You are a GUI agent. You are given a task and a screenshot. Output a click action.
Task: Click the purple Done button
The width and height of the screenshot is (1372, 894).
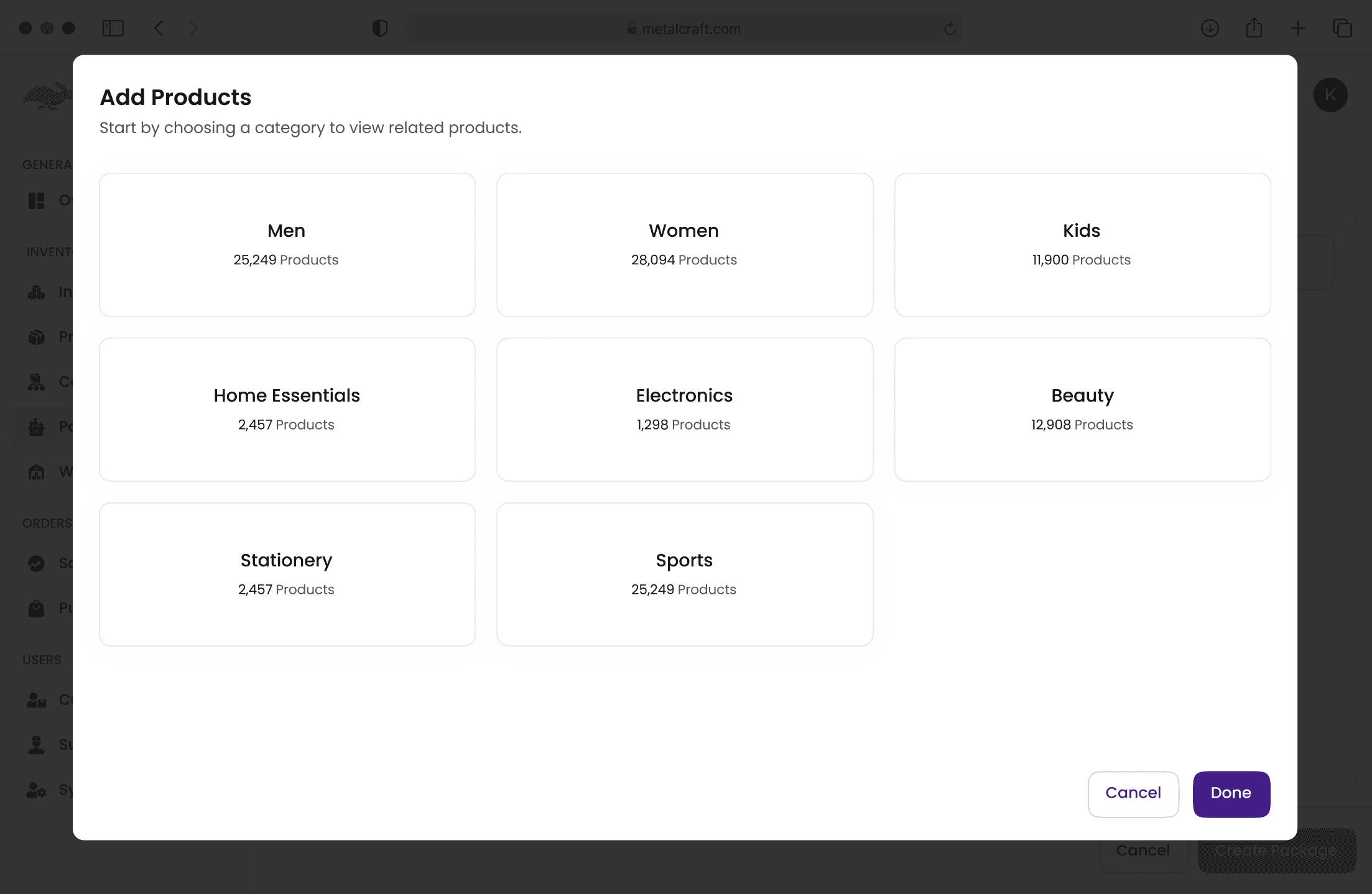(x=1230, y=793)
